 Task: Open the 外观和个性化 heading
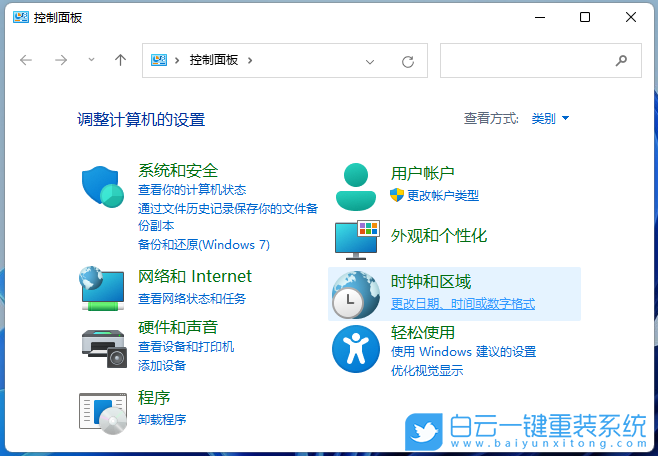coord(439,236)
